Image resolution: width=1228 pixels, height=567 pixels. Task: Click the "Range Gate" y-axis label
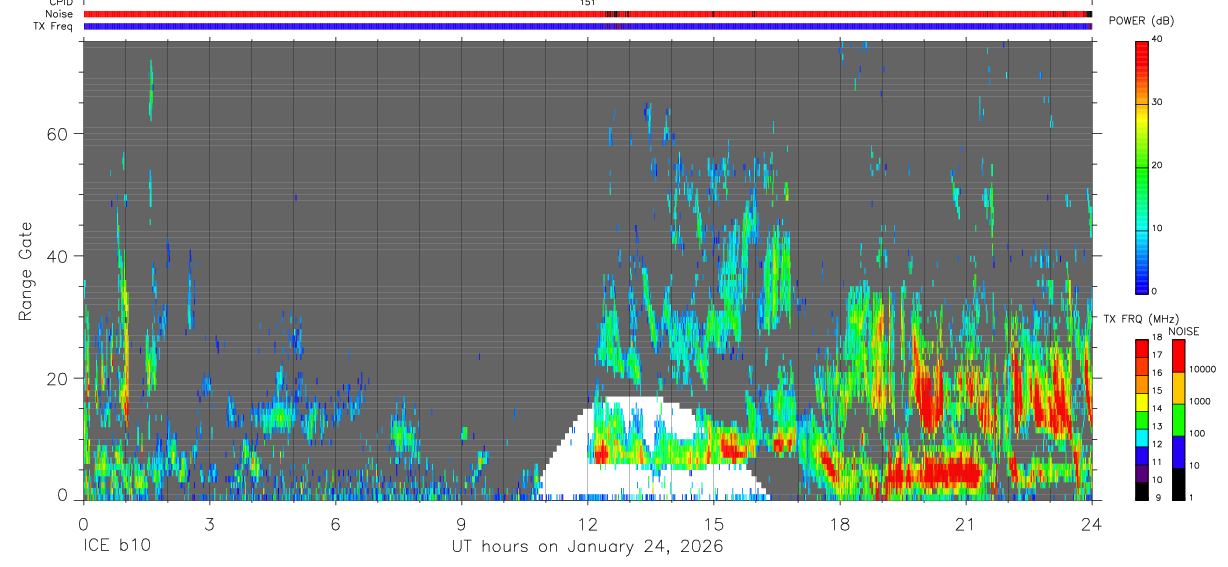pos(26,272)
